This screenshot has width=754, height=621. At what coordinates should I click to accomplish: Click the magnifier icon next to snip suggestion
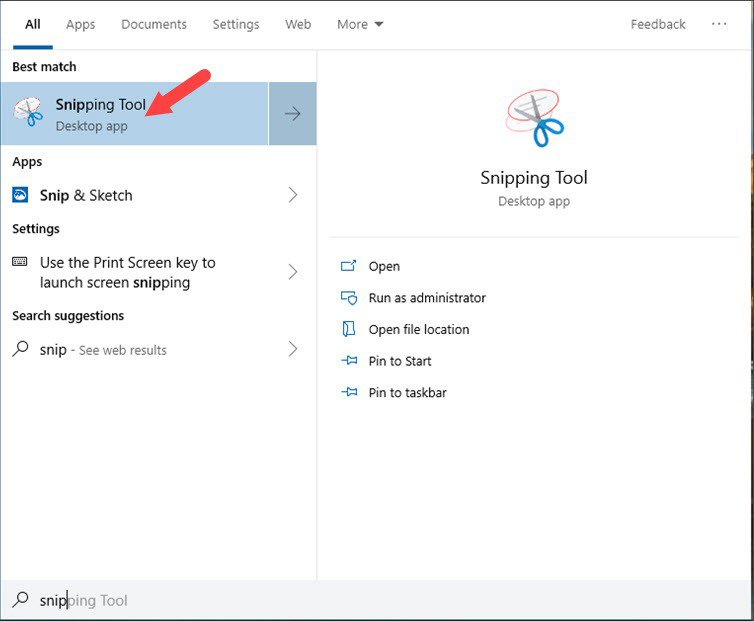point(21,349)
